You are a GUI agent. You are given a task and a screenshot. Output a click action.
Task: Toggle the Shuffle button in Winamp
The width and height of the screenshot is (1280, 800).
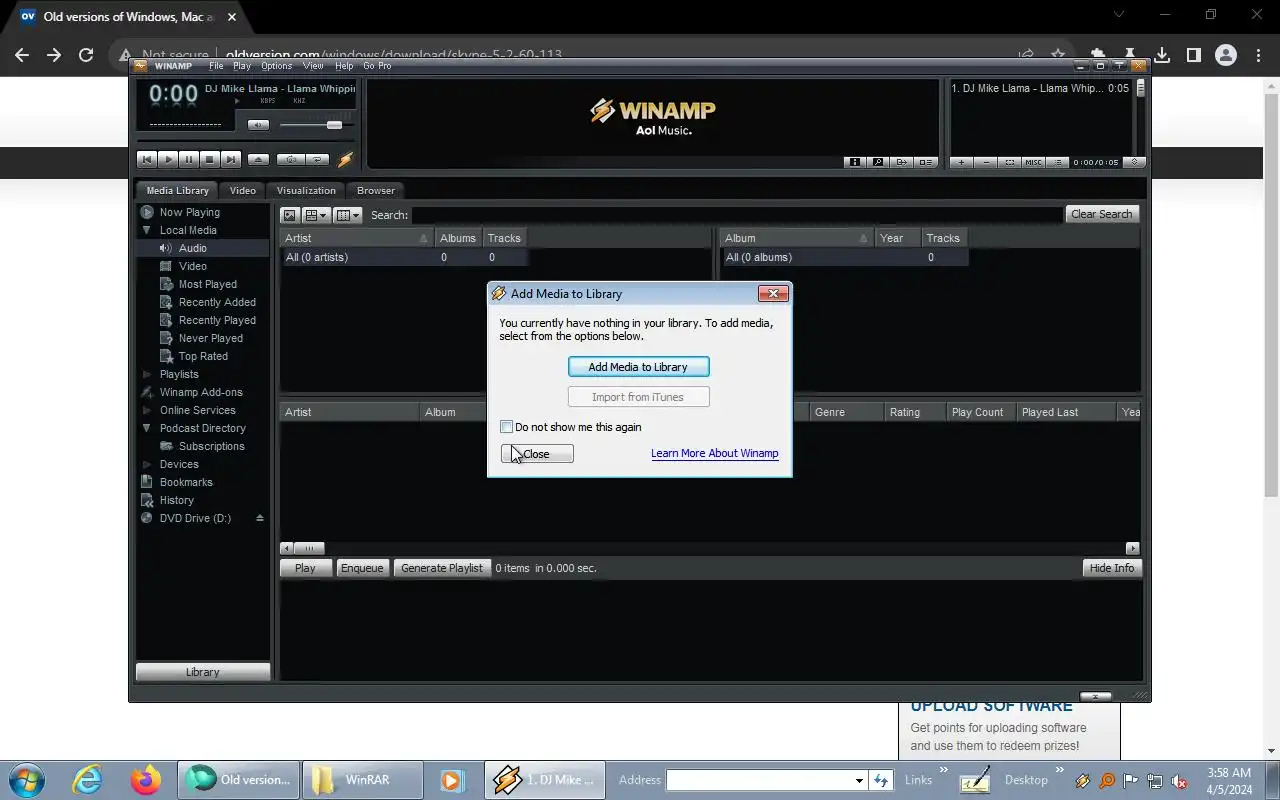click(290, 159)
